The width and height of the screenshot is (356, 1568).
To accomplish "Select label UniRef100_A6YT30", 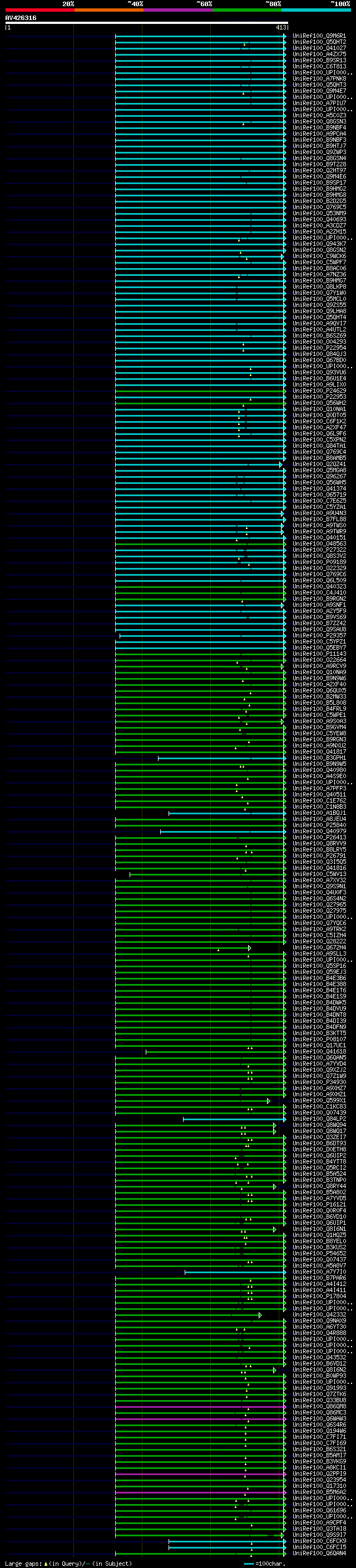I will 319,1327.
